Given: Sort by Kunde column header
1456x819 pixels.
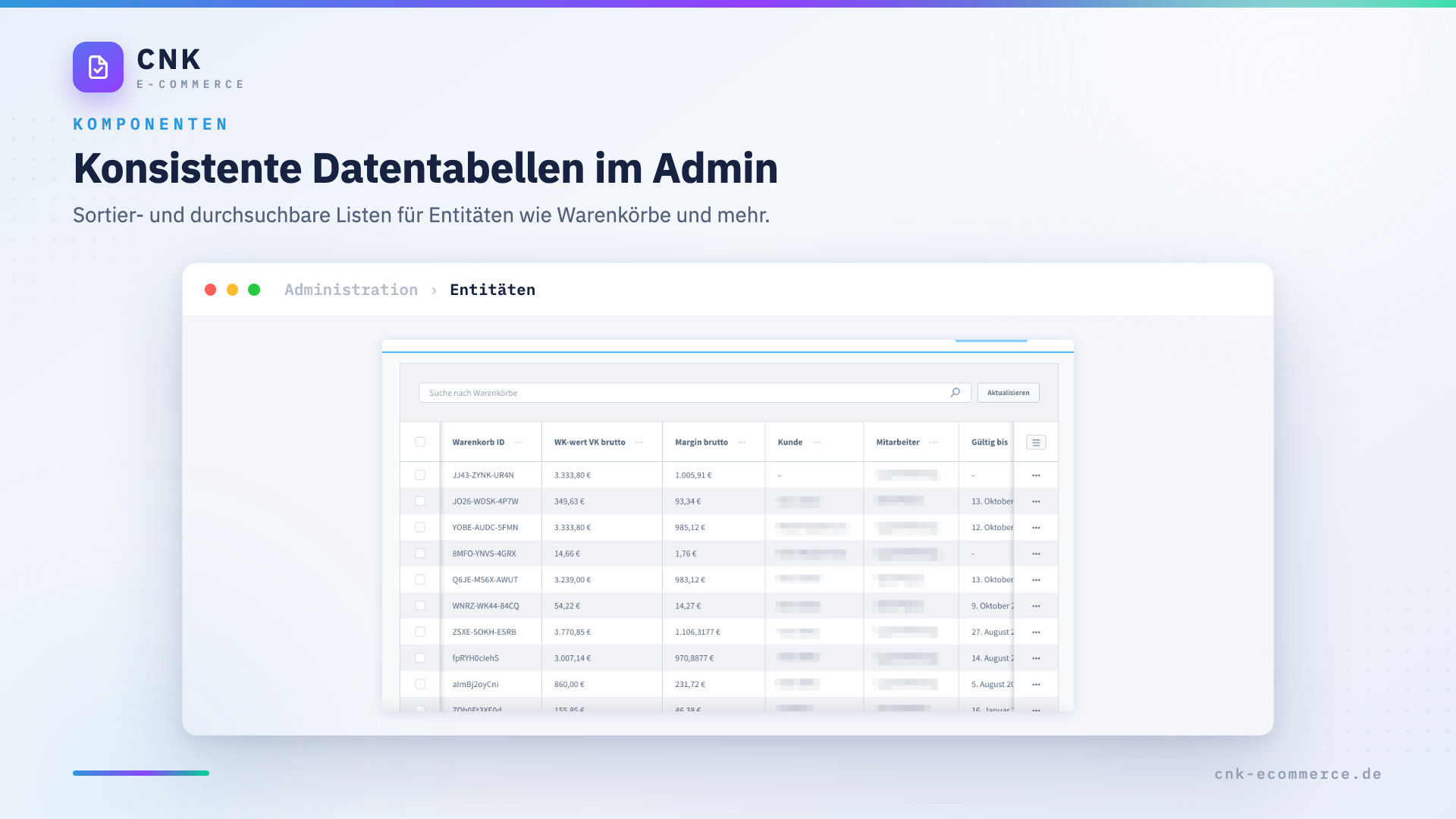Looking at the screenshot, I should pos(790,442).
